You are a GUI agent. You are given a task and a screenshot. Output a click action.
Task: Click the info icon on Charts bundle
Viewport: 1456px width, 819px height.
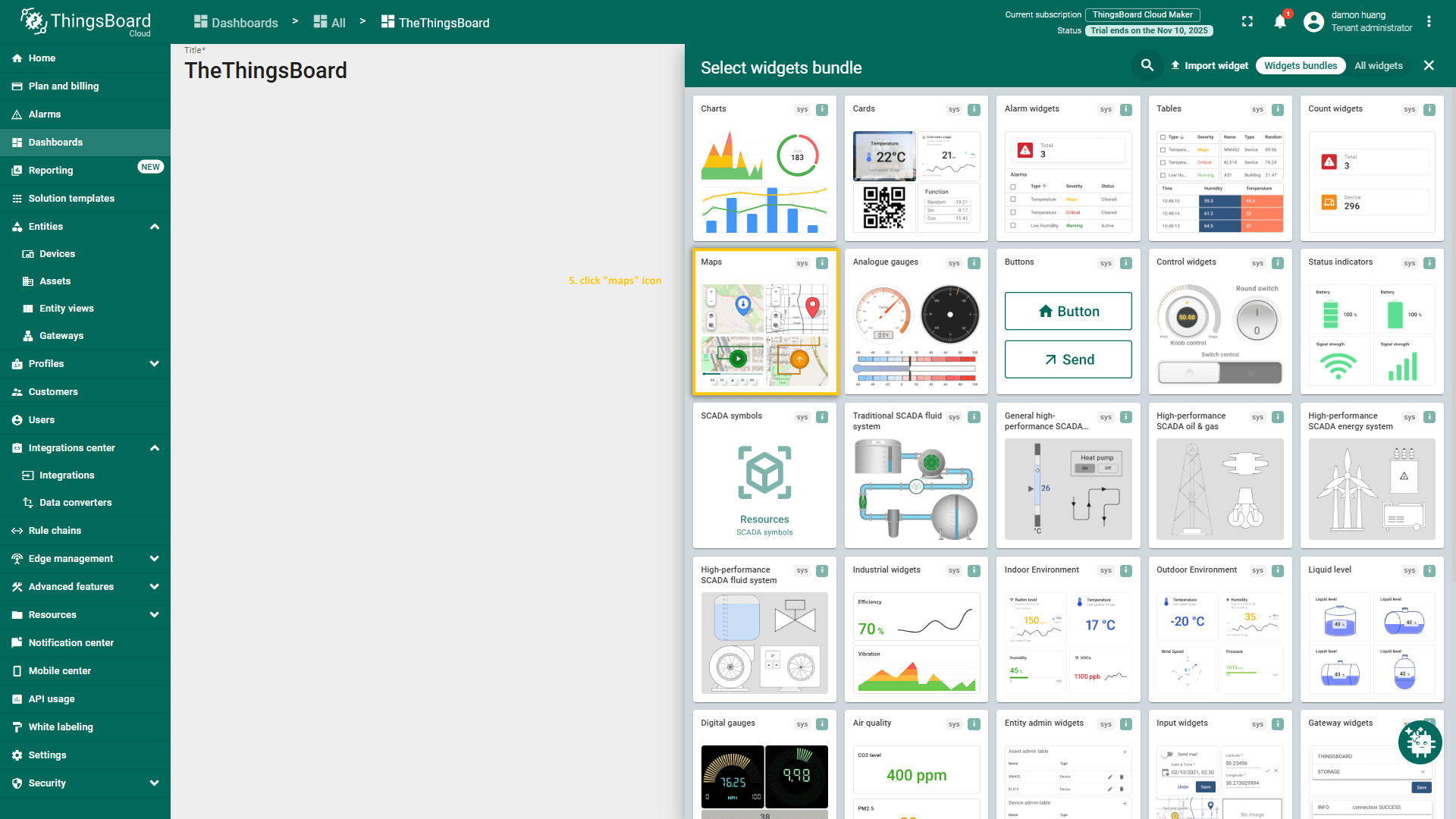click(x=822, y=109)
